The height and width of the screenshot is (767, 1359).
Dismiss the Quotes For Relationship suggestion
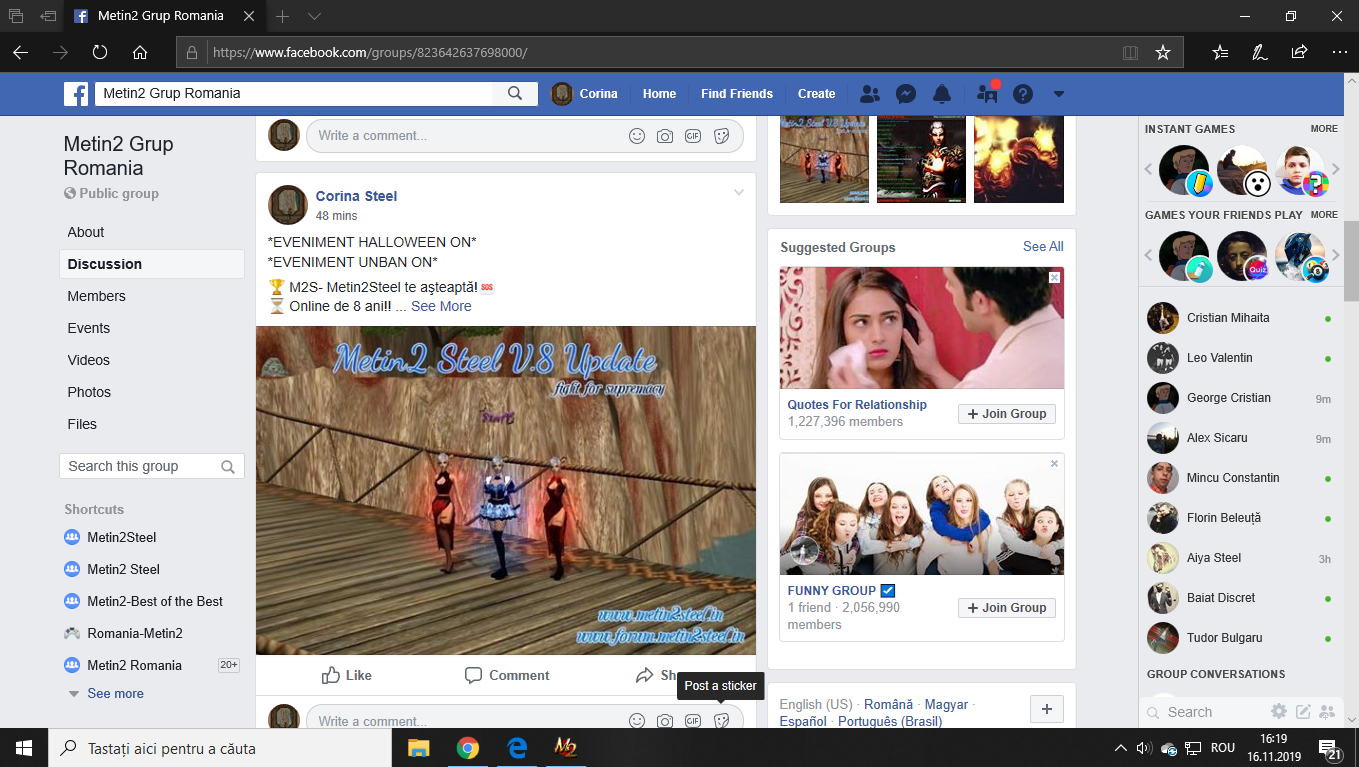tap(1054, 277)
